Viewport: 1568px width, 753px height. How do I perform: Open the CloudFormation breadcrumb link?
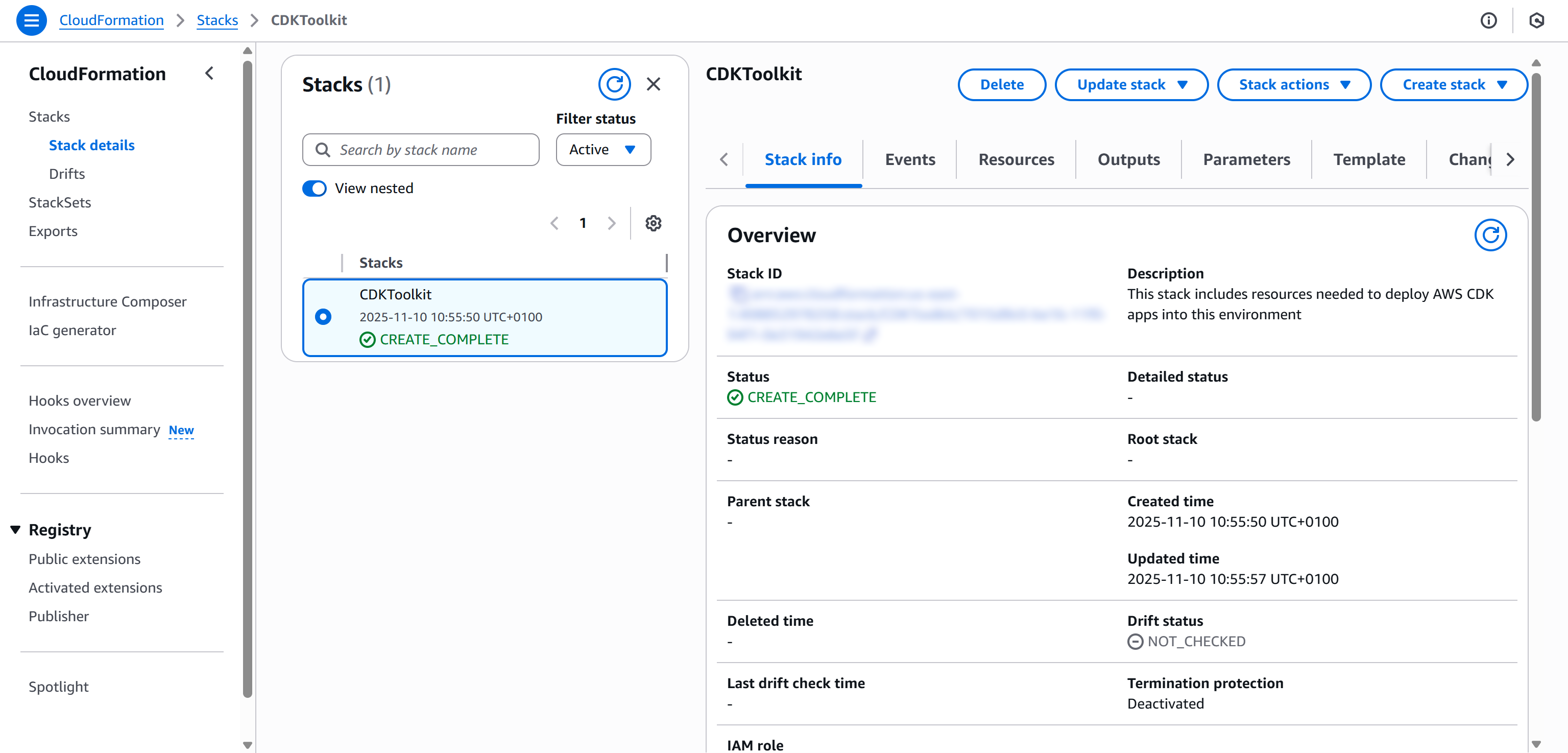tap(111, 20)
